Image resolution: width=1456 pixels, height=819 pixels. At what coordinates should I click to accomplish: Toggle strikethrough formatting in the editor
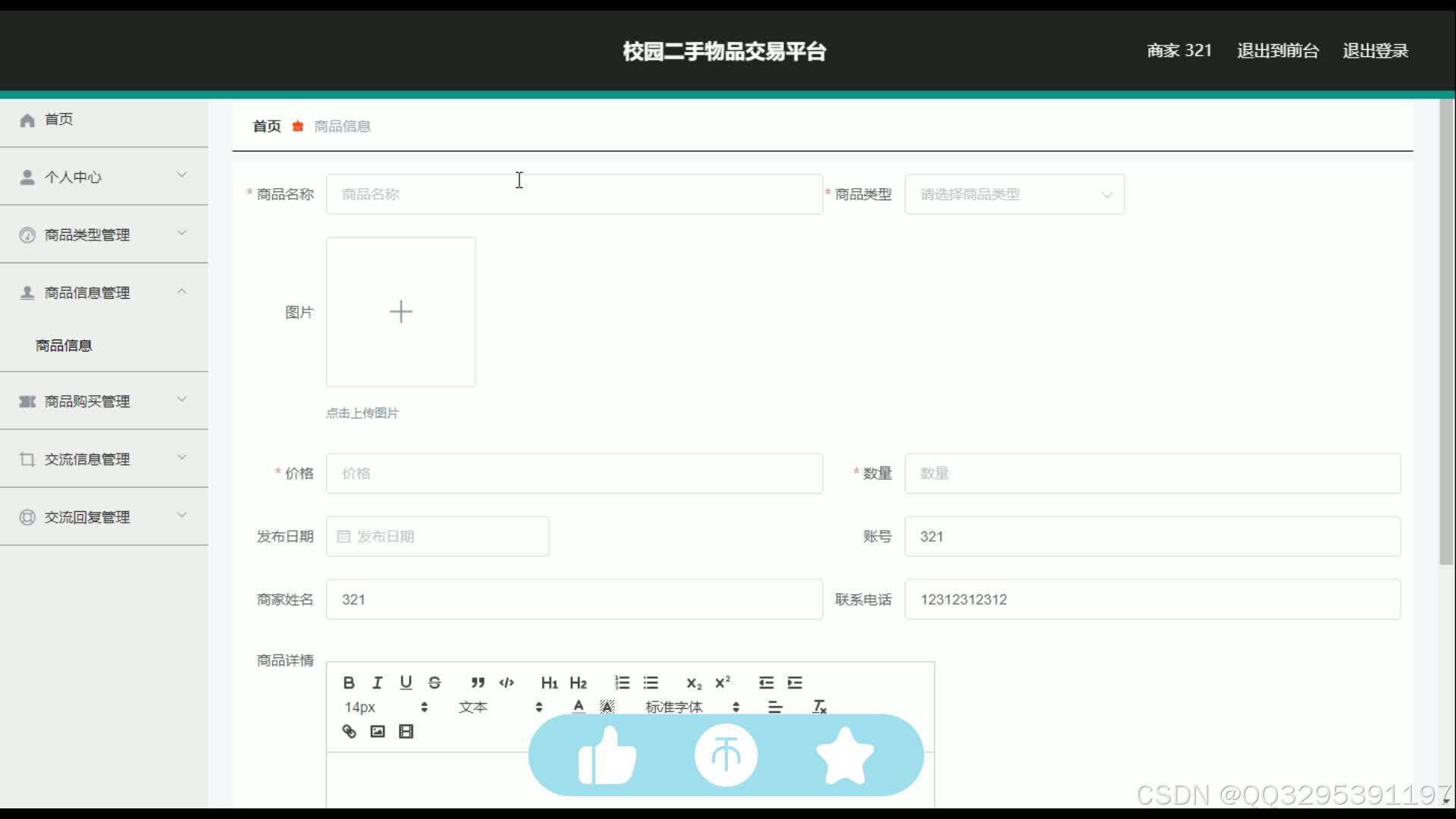click(435, 682)
